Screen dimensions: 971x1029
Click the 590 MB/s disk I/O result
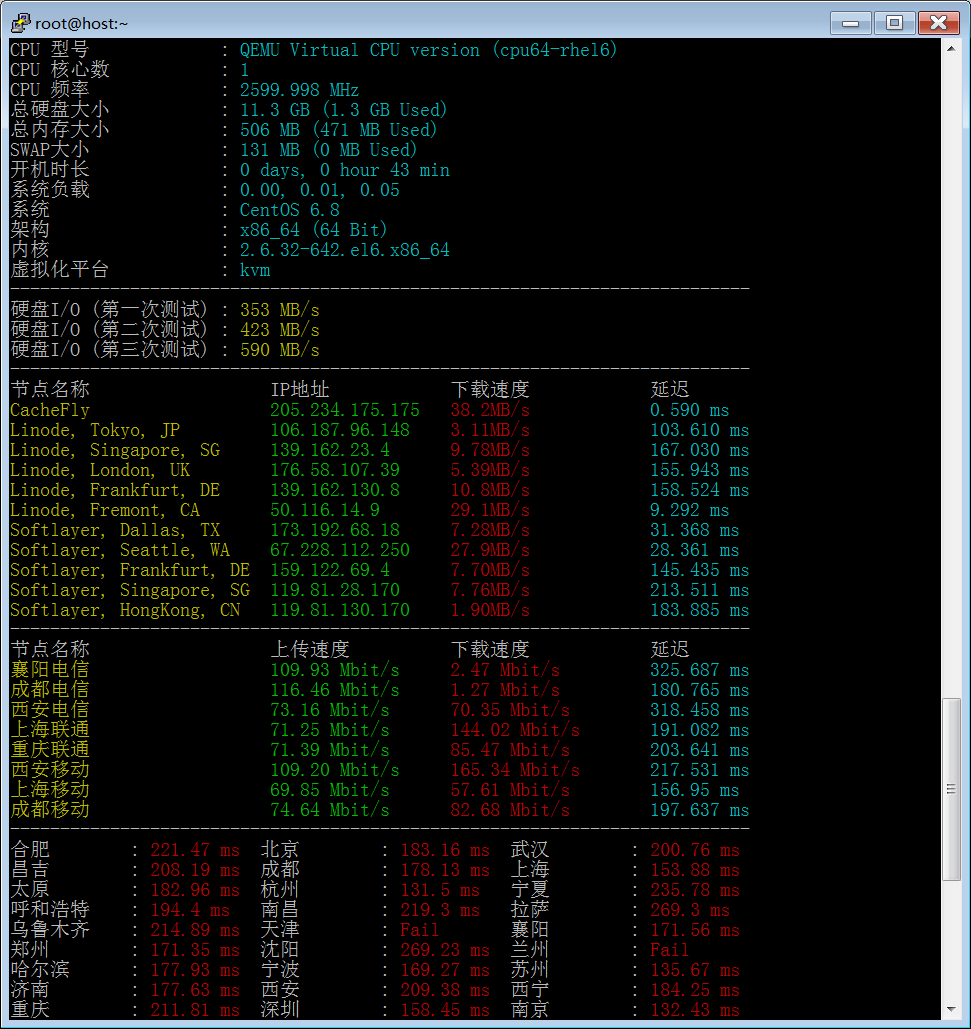[x=279, y=350]
